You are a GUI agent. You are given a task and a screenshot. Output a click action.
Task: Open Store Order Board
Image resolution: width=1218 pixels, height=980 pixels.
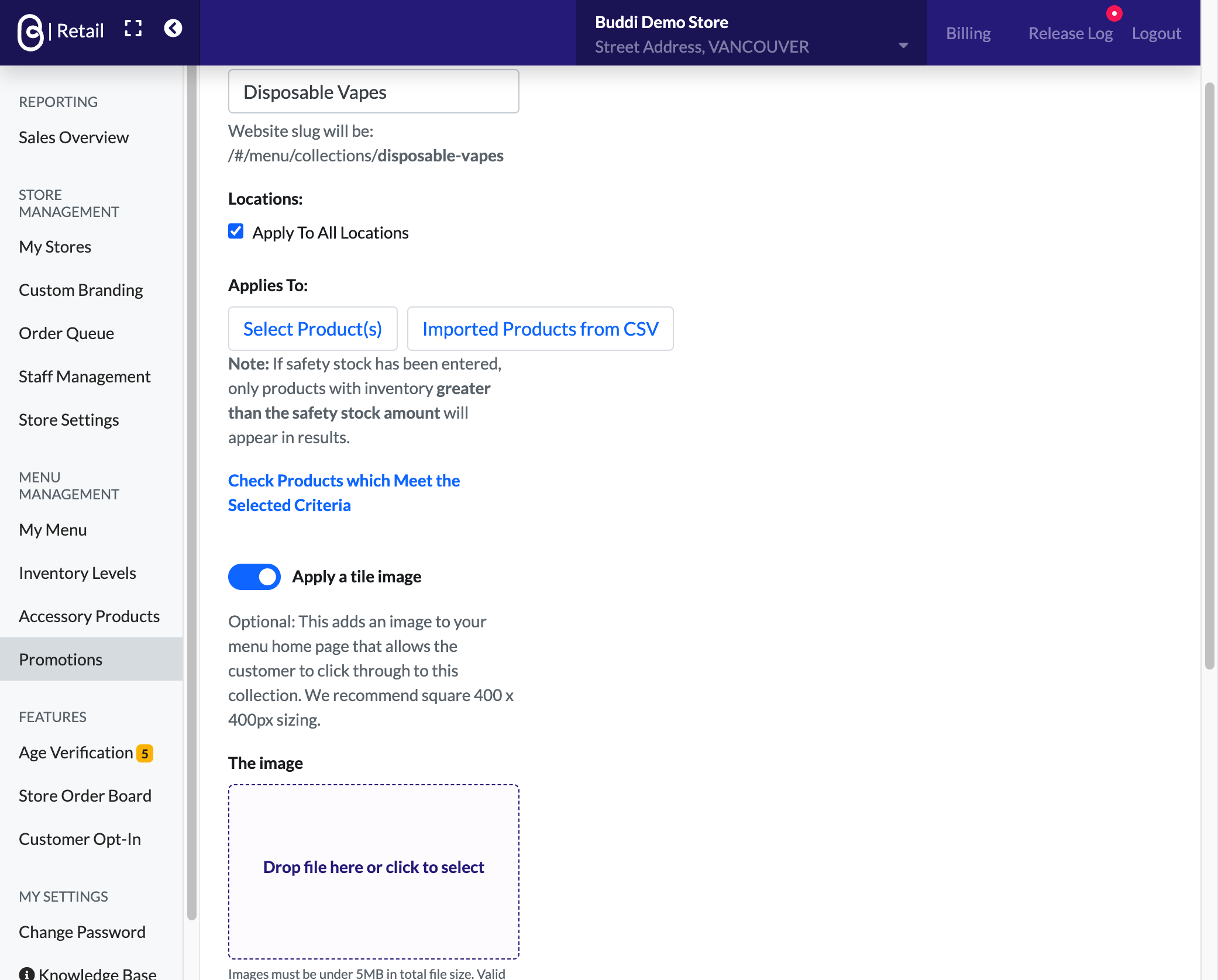[85, 796]
